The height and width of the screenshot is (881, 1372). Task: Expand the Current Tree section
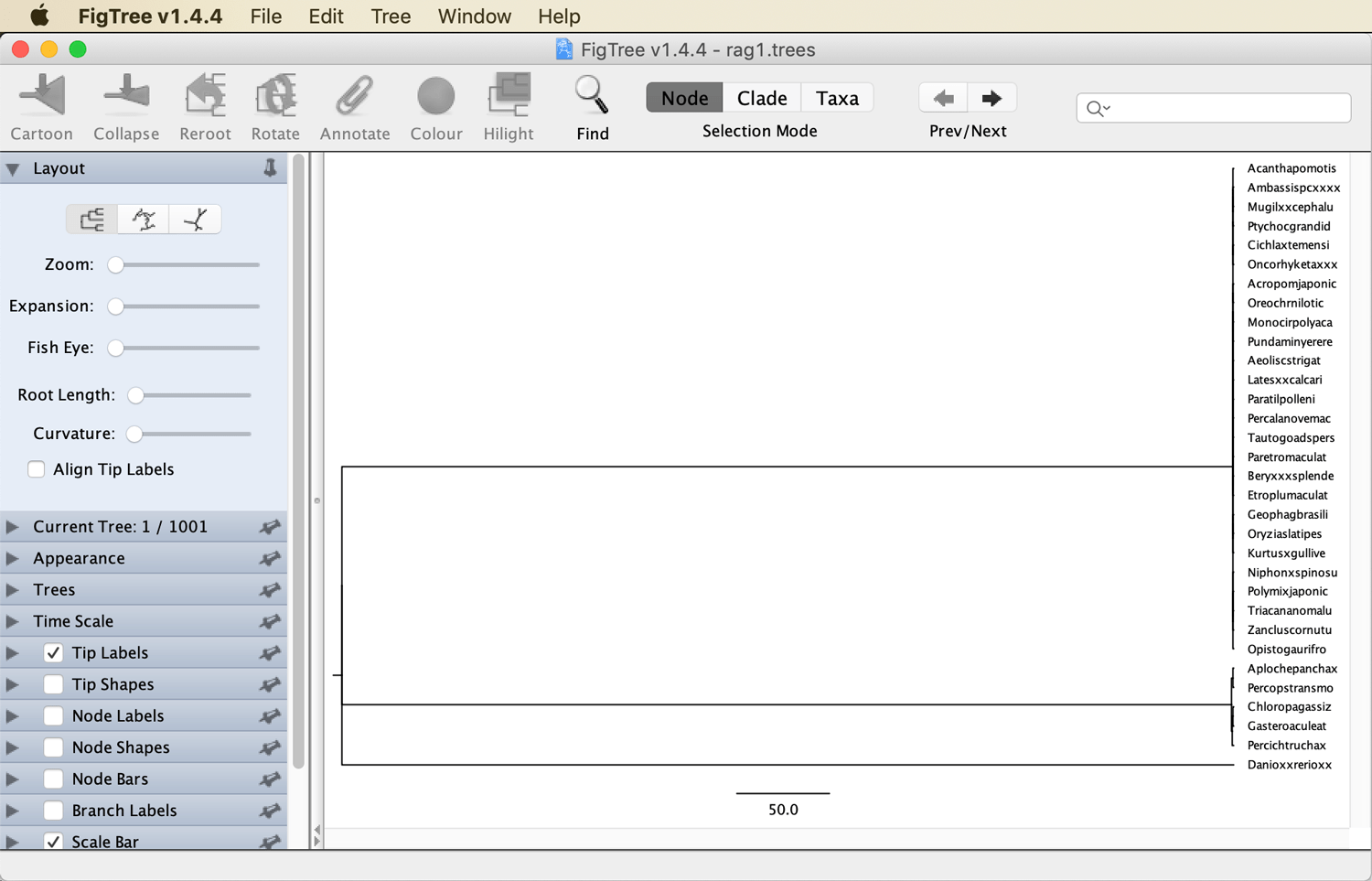(13, 527)
